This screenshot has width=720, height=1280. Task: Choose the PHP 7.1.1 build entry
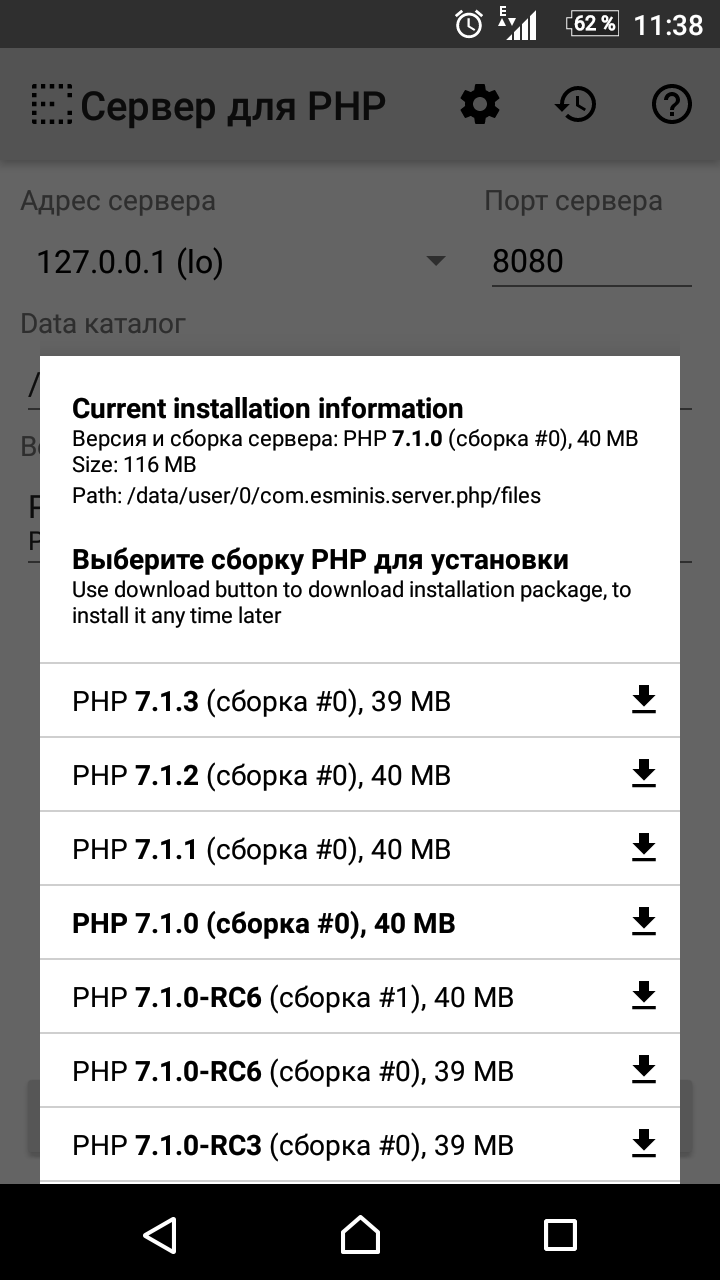[x=262, y=850]
